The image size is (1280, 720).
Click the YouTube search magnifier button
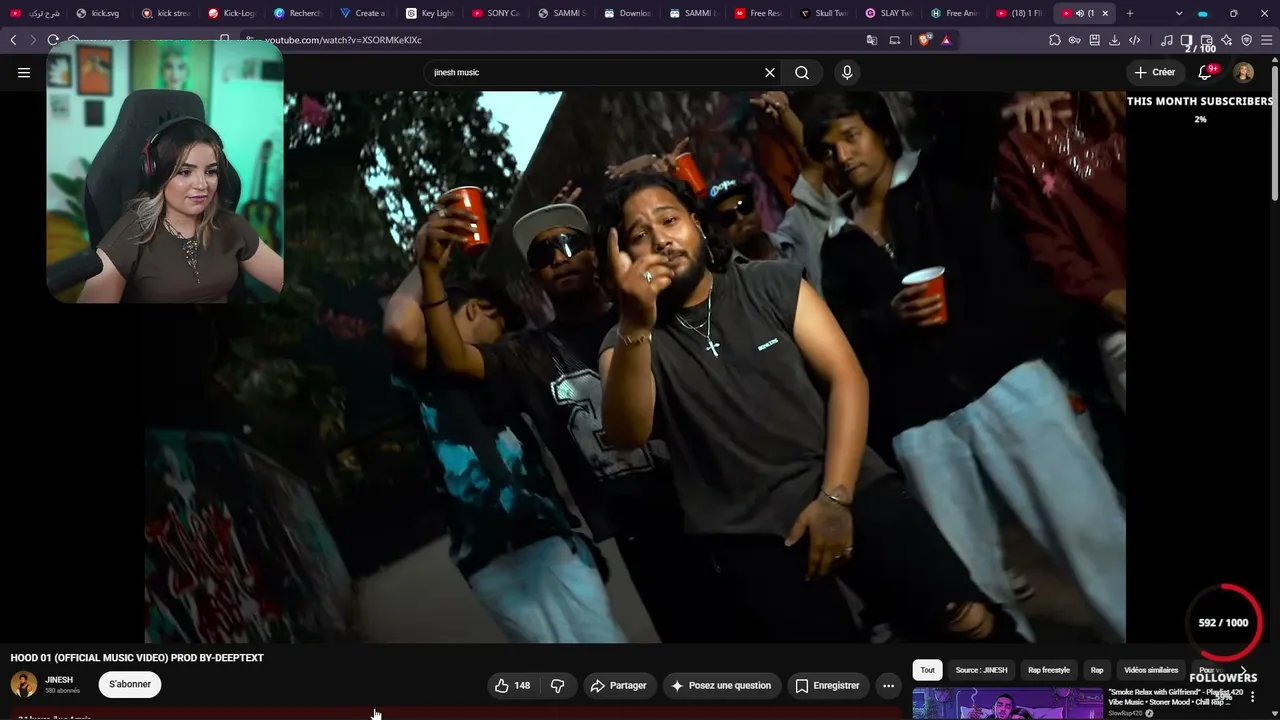point(802,72)
